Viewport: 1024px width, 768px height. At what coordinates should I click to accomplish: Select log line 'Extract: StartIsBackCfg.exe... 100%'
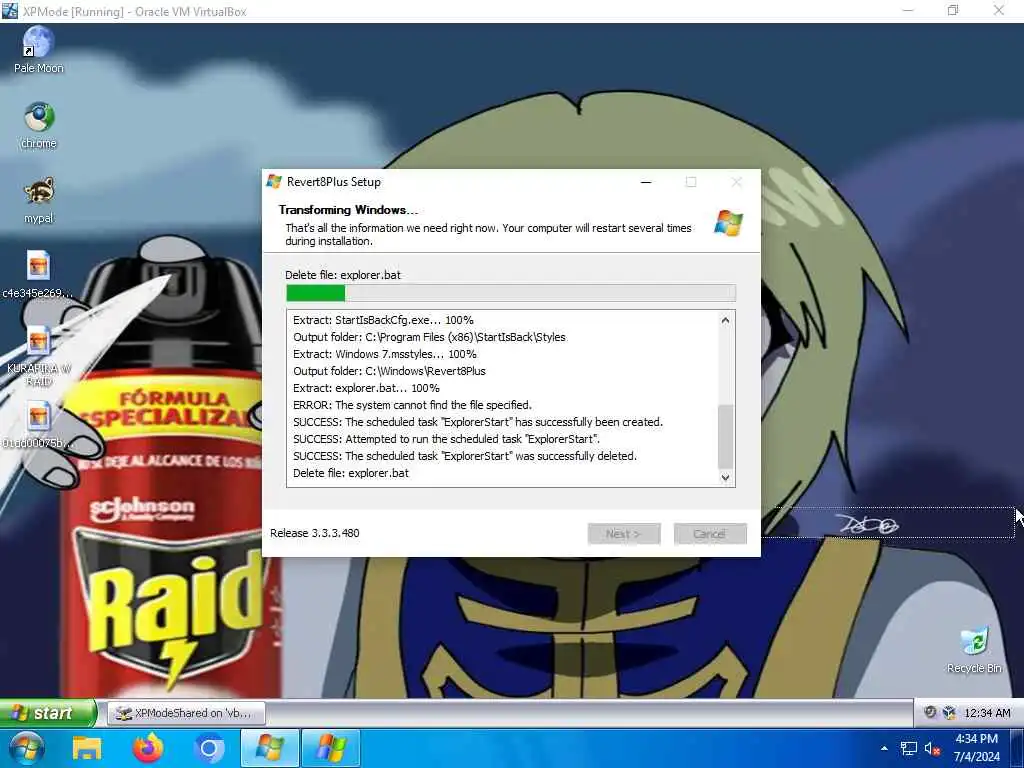[383, 320]
